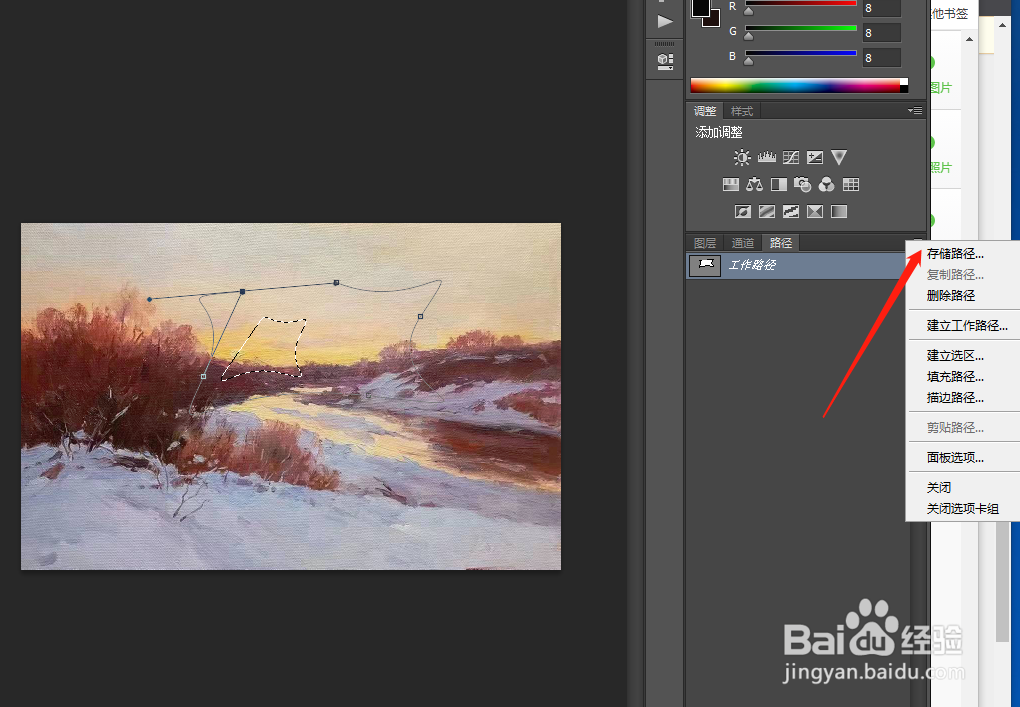Switch to the 路径 tab
Screen dimensions: 1020x707
click(x=781, y=243)
